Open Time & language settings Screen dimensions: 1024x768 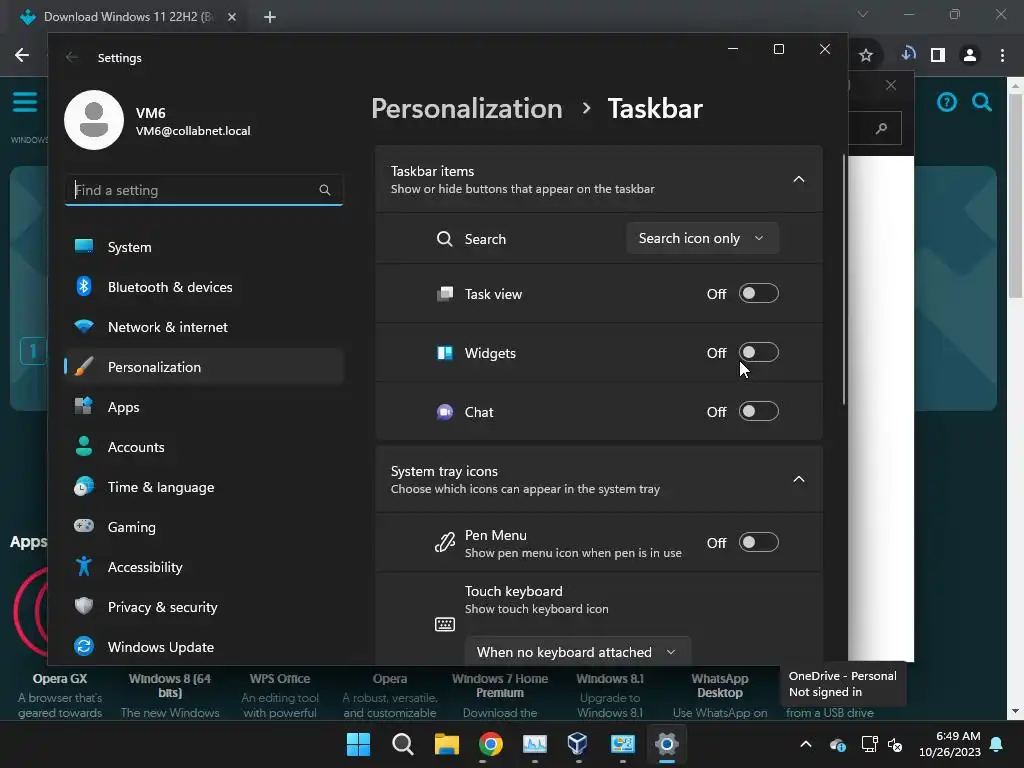tap(204, 487)
